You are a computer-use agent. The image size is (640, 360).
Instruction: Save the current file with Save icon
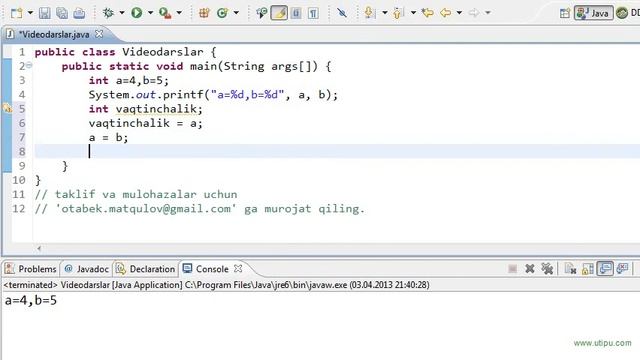click(x=44, y=13)
